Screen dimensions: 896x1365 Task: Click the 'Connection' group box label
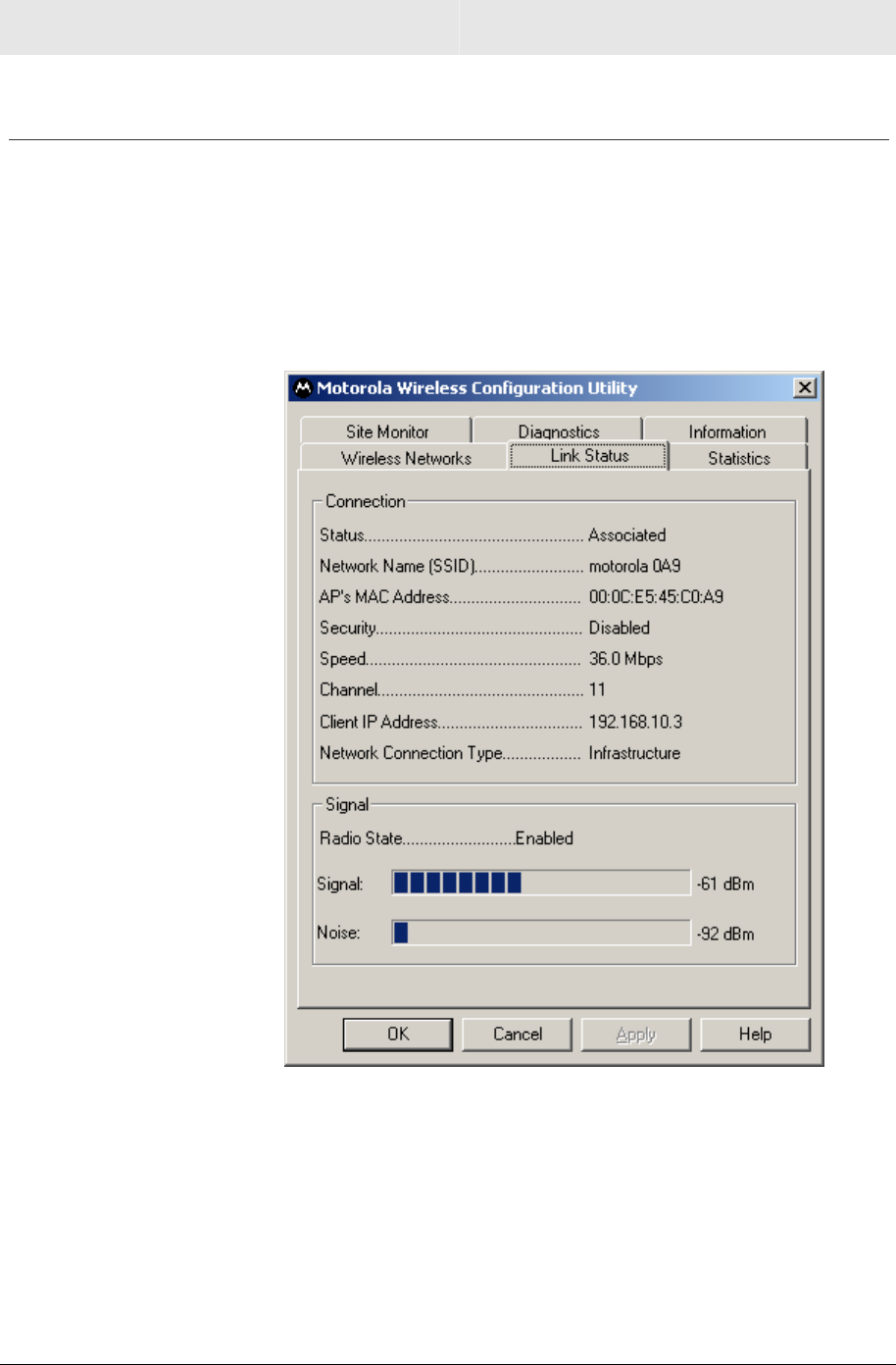click(365, 501)
